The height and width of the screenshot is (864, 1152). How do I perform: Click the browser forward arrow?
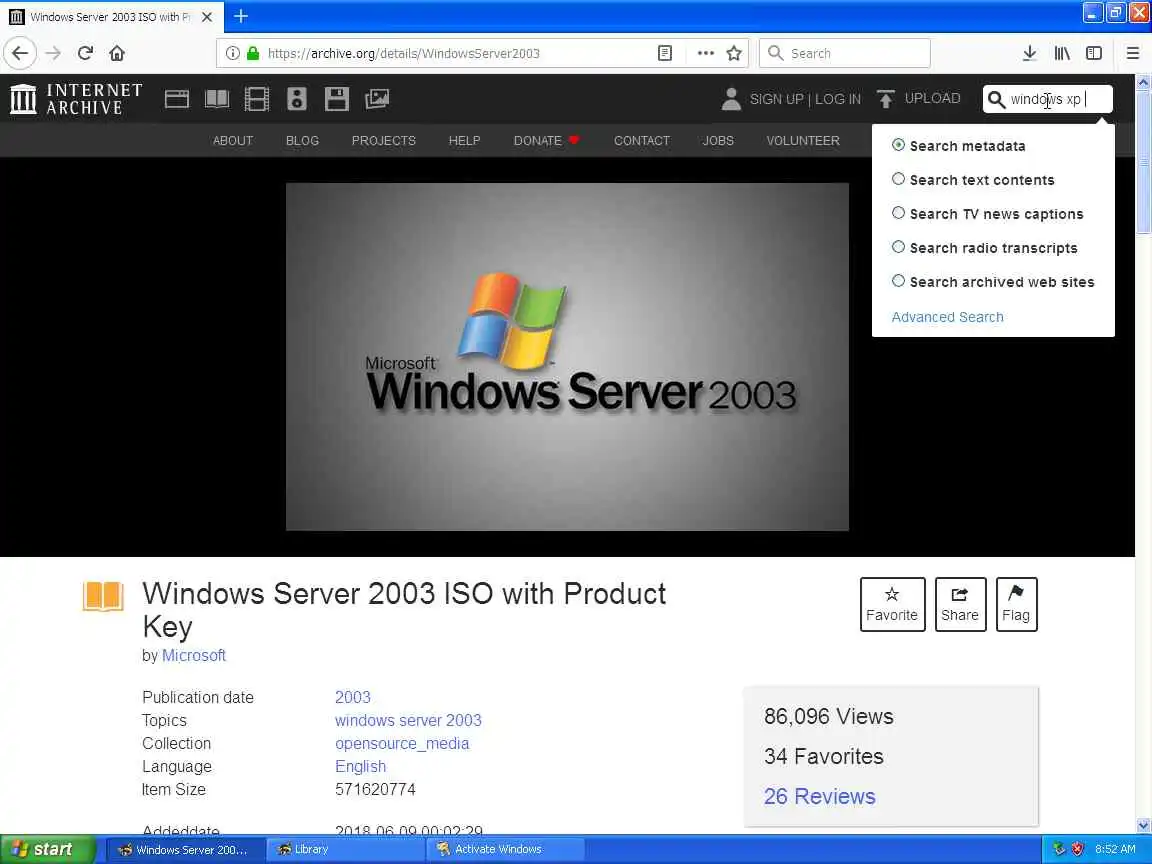tap(53, 53)
